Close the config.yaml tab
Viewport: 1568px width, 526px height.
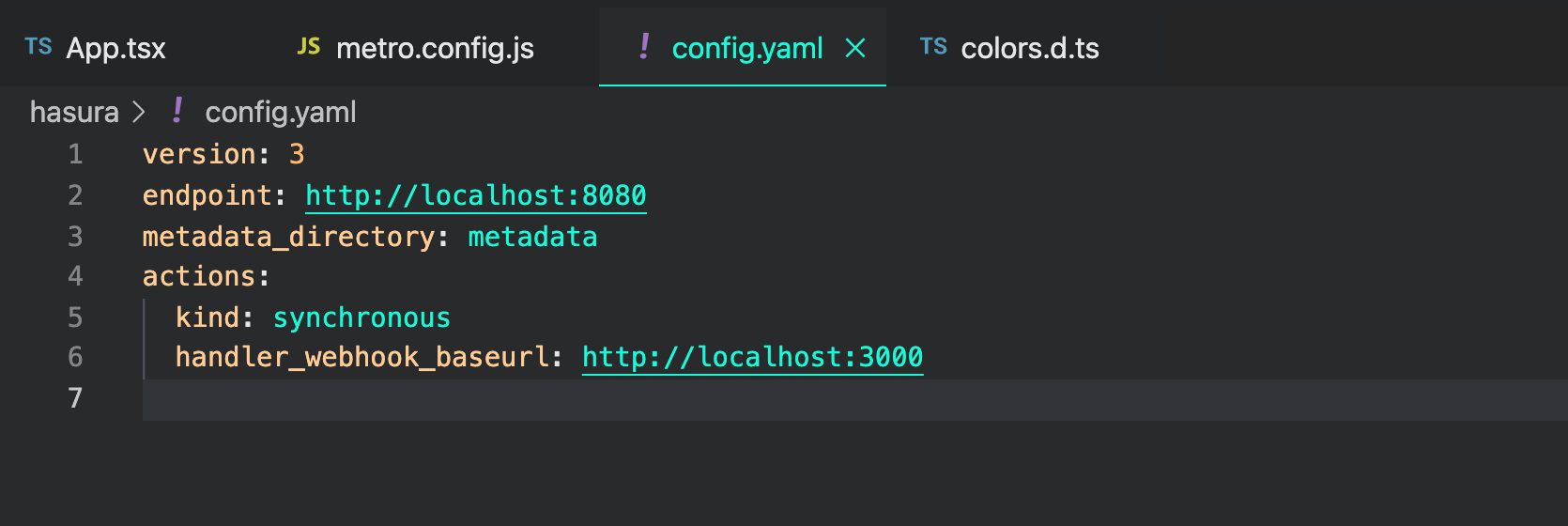855,48
